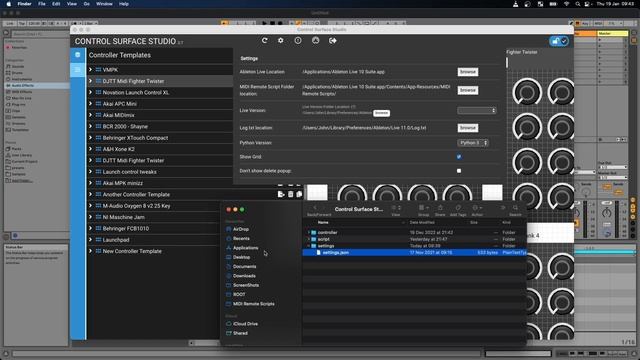Sort Finder list by Date Modified column
The image size is (640, 360).
[422, 222]
